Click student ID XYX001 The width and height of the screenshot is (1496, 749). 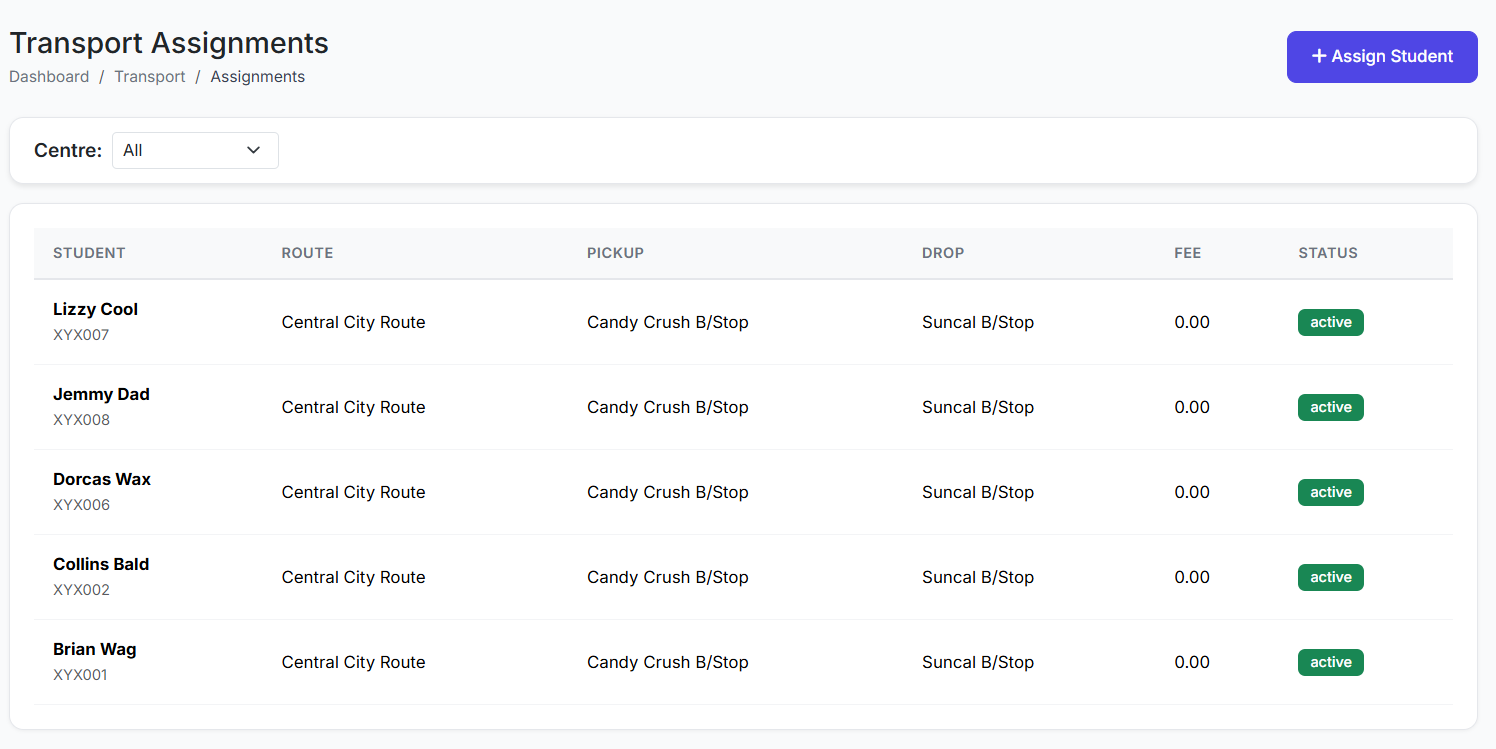tap(80, 675)
